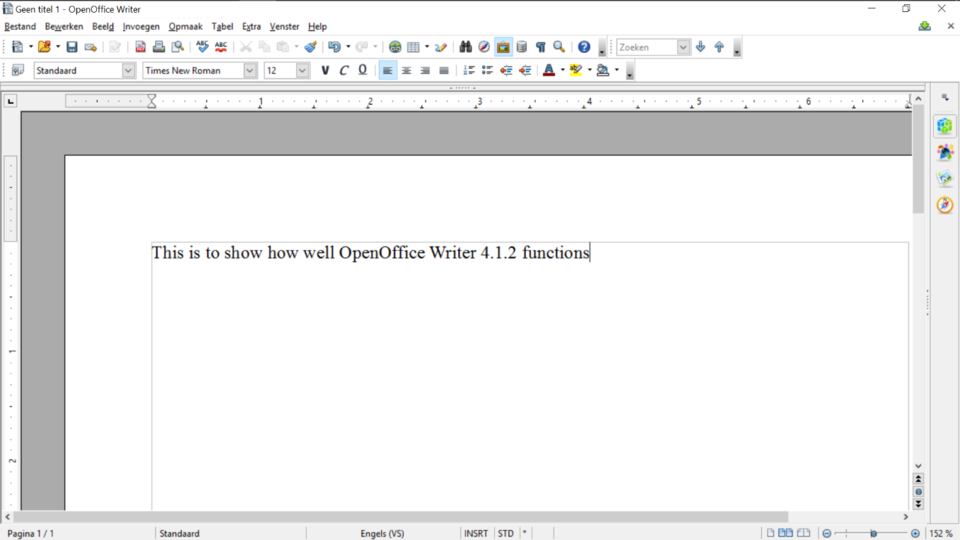
Task: Open the highlighting color dropdown arrow
Action: coord(590,70)
